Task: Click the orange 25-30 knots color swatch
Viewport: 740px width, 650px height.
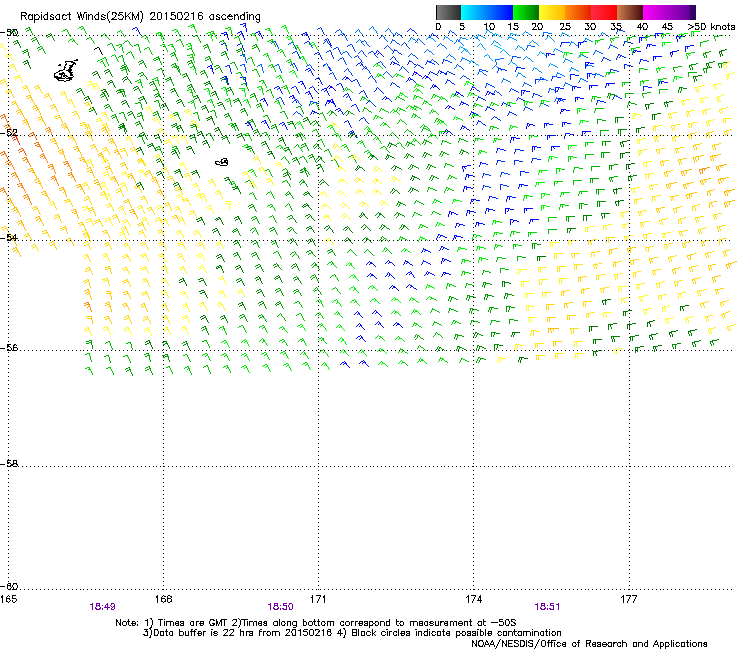Action: click(x=578, y=12)
